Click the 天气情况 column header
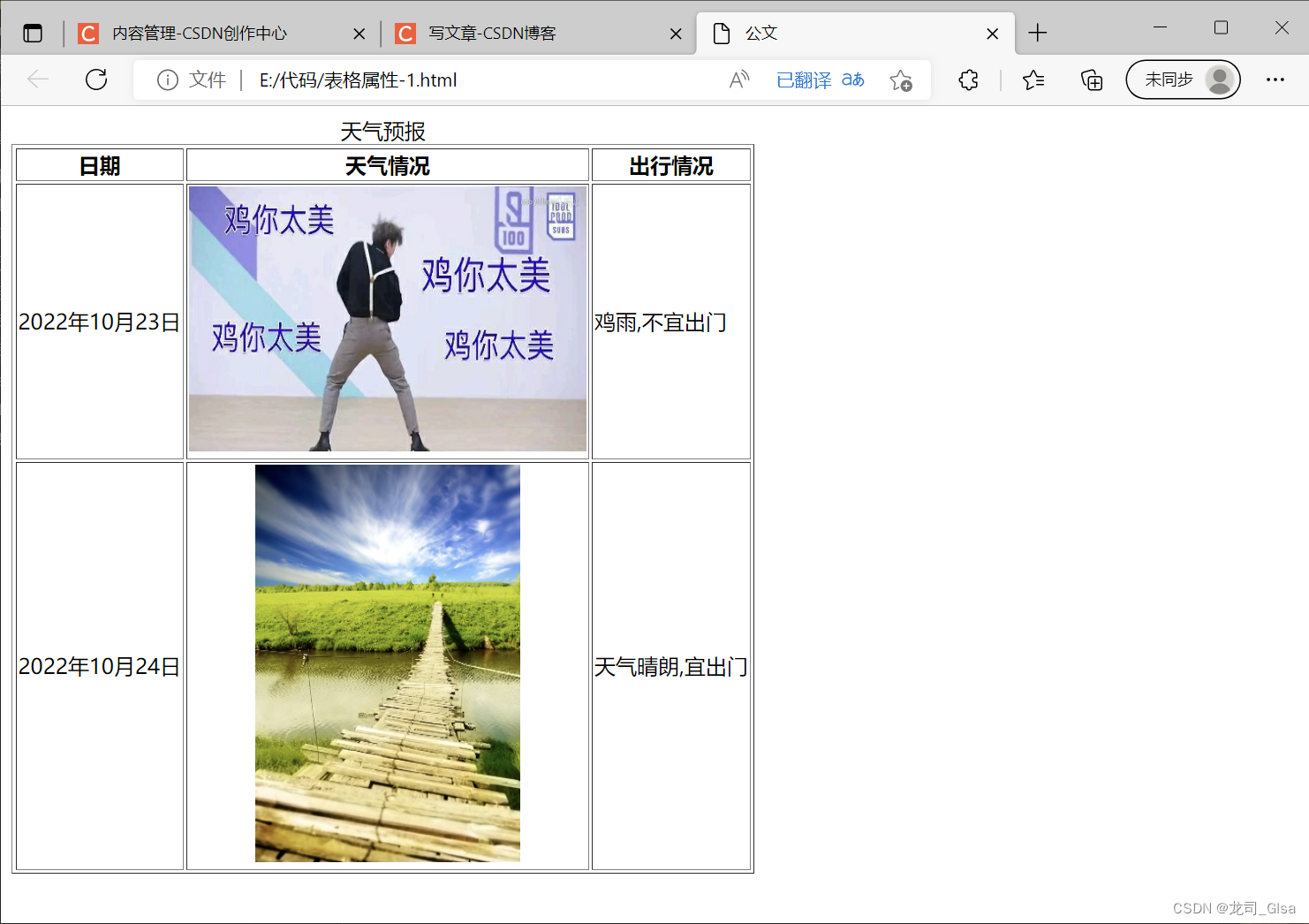Screen dimensions: 1309x924 pyautogui.click(x=388, y=165)
